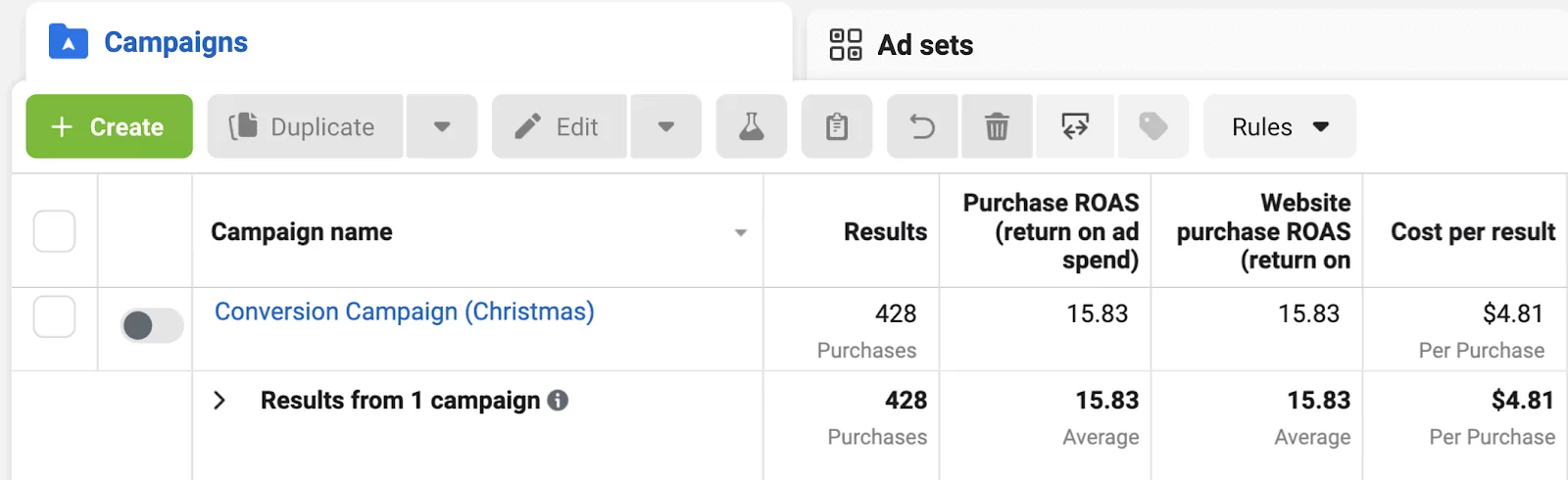Toggle the Conversion Campaign on/off switch
This screenshot has height=480, width=1568.
click(x=151, y=325)
